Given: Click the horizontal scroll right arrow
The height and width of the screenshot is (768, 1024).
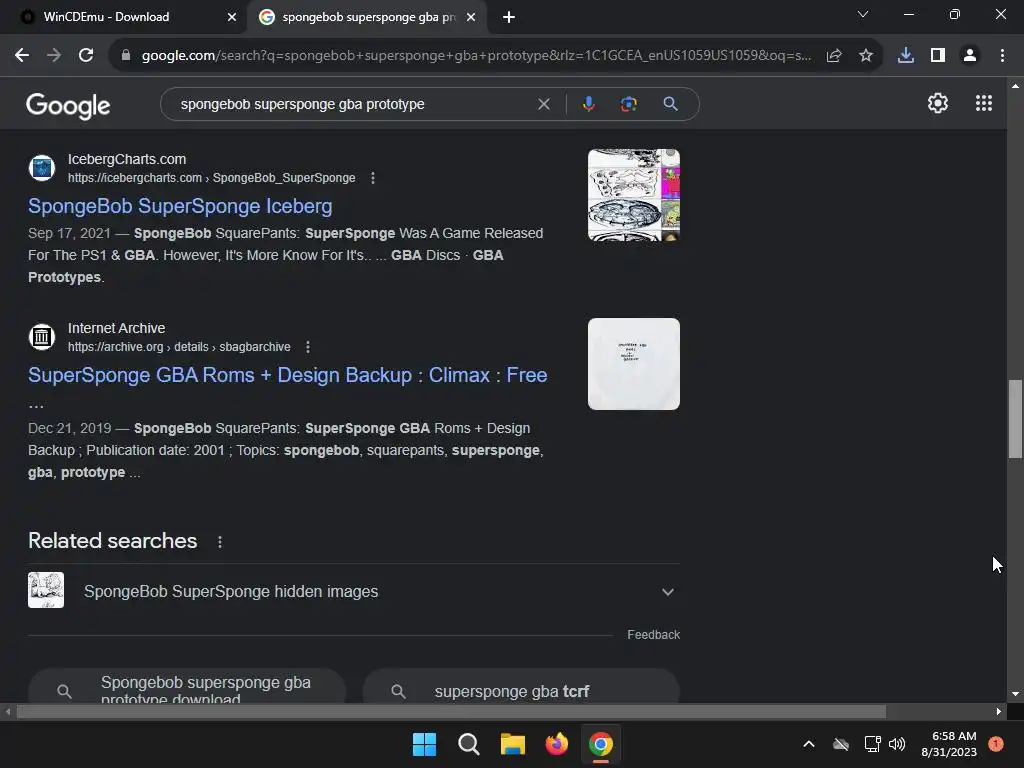Looking at the screenshot, I should pyautogui.click(x=999, y=712).
